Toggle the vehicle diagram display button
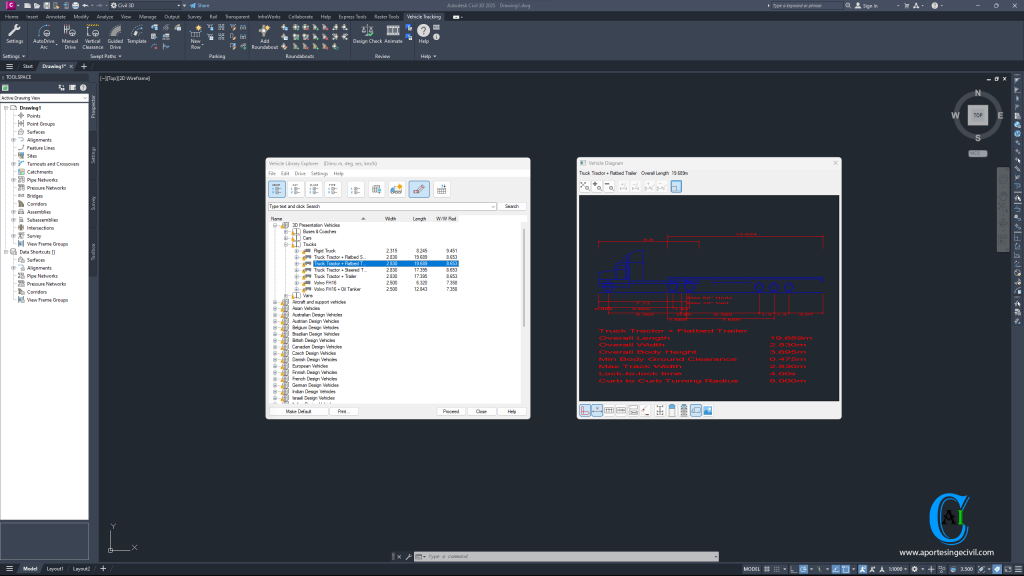Image resolution: width=1024 pixels, height=576 pixels. (x=419, y=189)
